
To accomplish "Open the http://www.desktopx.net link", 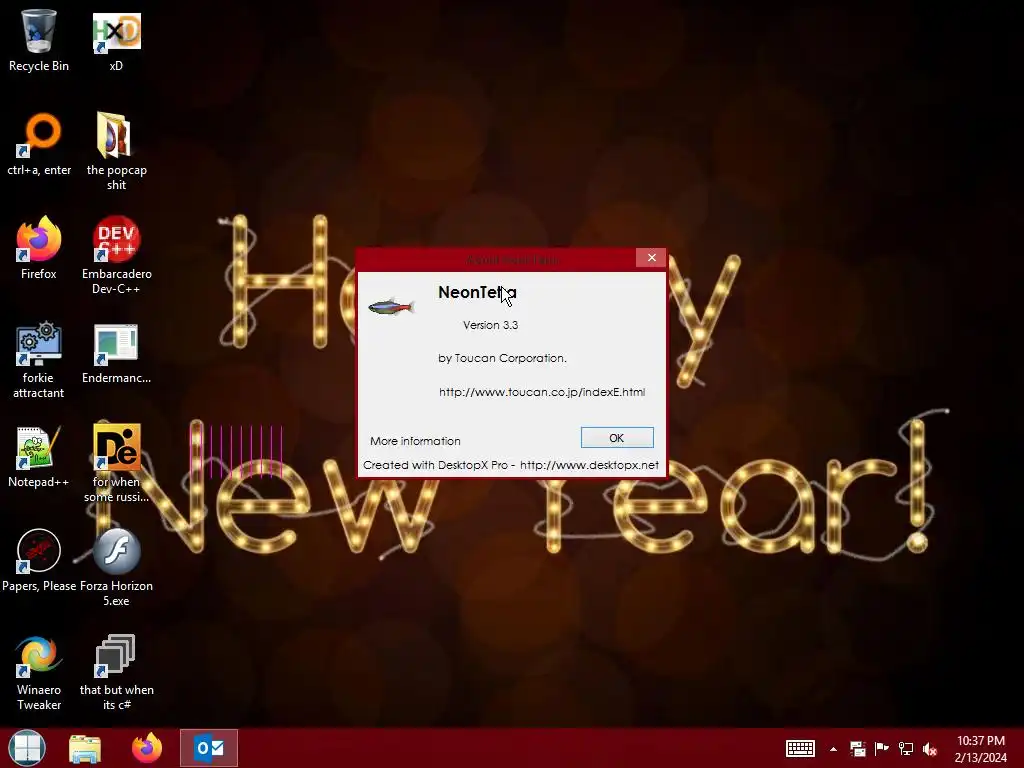I will [x=589, y=465].
